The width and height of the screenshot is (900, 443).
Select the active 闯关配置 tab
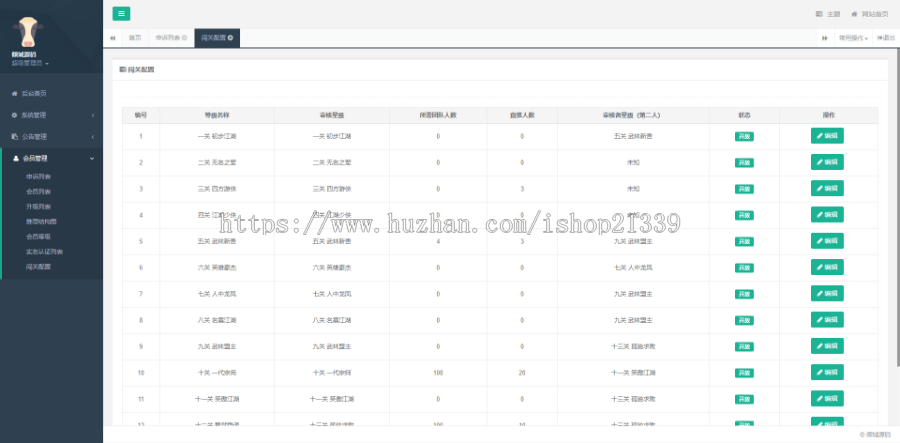[217, 38]
